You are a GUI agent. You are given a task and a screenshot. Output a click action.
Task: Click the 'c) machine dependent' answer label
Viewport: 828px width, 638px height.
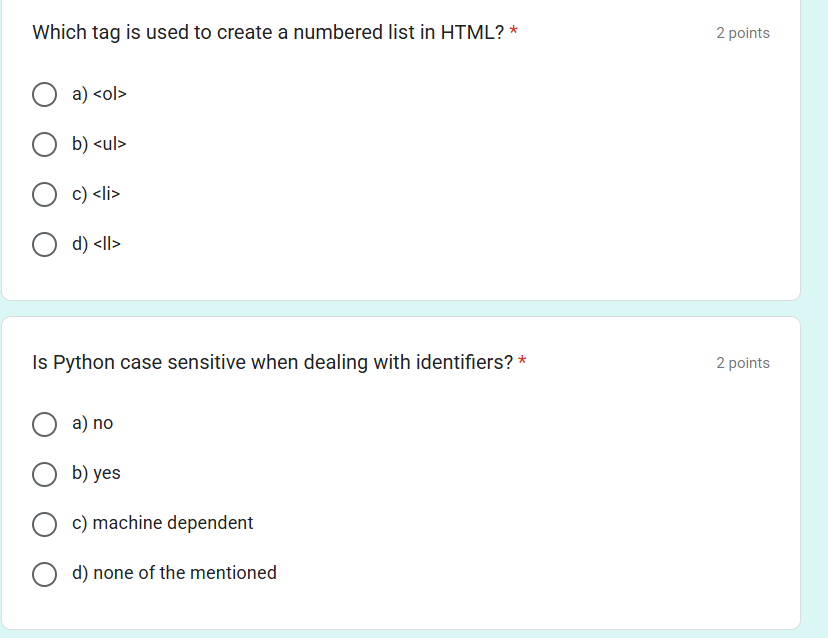click(x=163, y=523)
